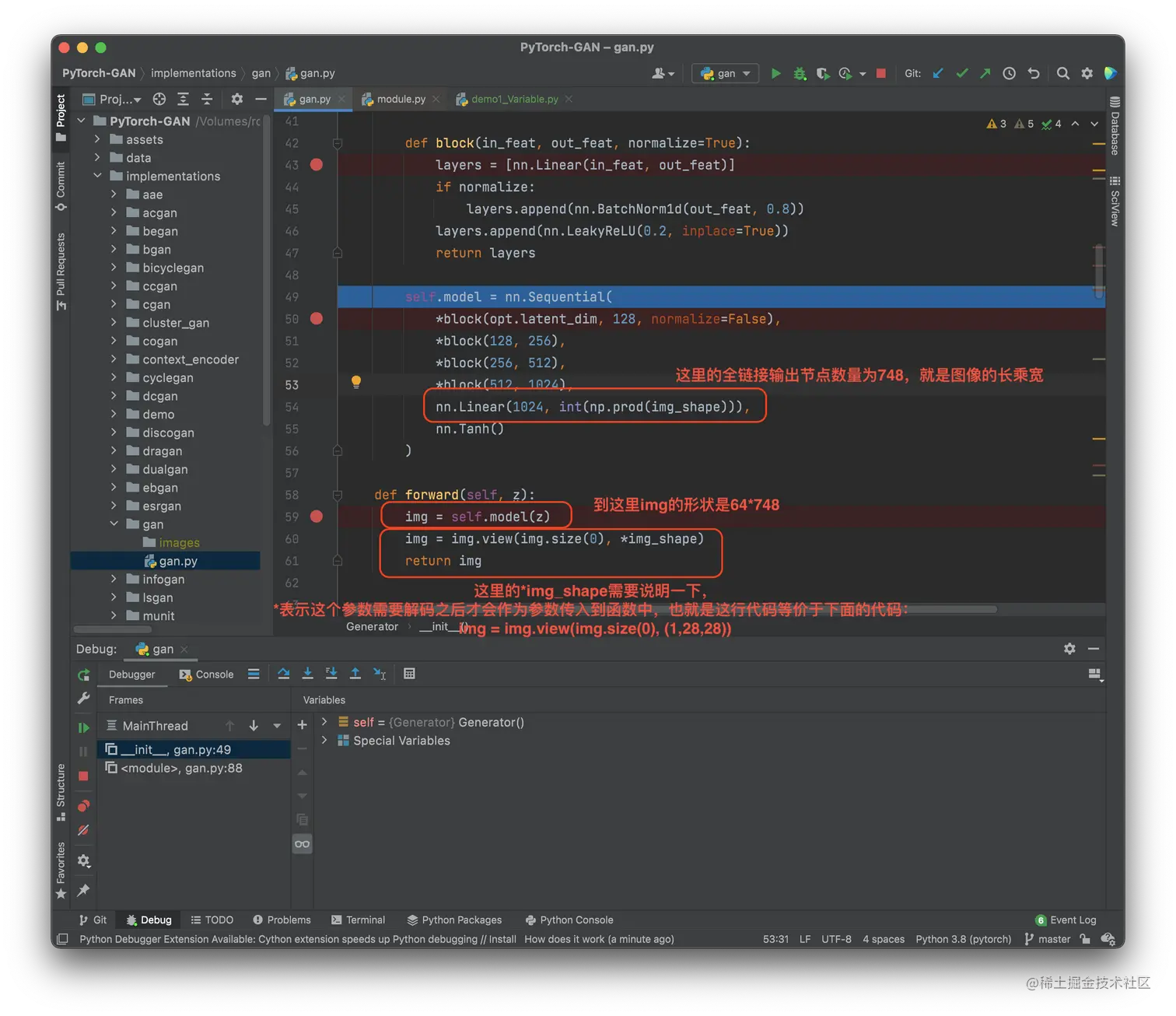Viewport: 1176px width, 1016px height.
Task: Stop the running process in top toolbar
Action: tap(881, 73)
